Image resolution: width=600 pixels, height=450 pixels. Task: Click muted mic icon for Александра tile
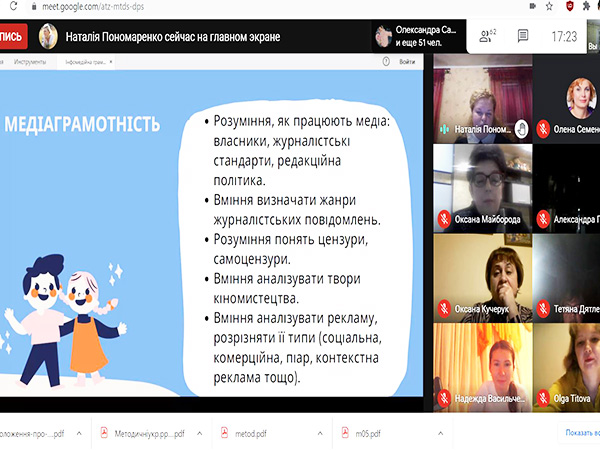(543, 219)
